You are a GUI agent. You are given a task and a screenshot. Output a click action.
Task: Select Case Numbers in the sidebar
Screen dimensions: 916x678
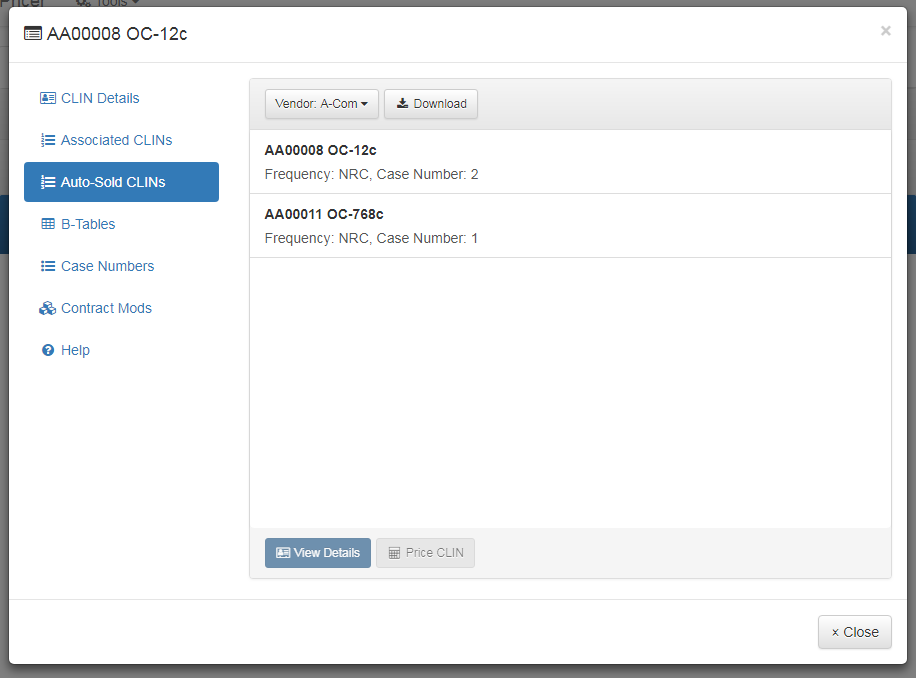(x=106, y=266)
